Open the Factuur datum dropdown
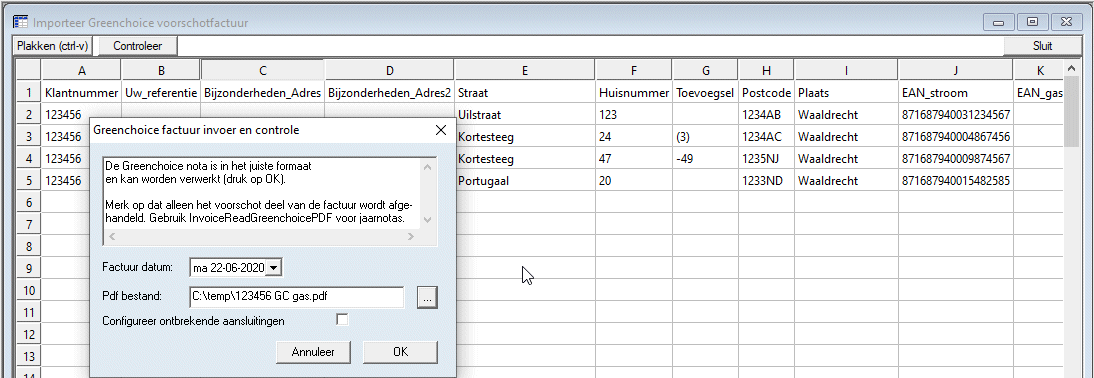The width and height of the screenshot is (1094, 378). coord(274,267)
